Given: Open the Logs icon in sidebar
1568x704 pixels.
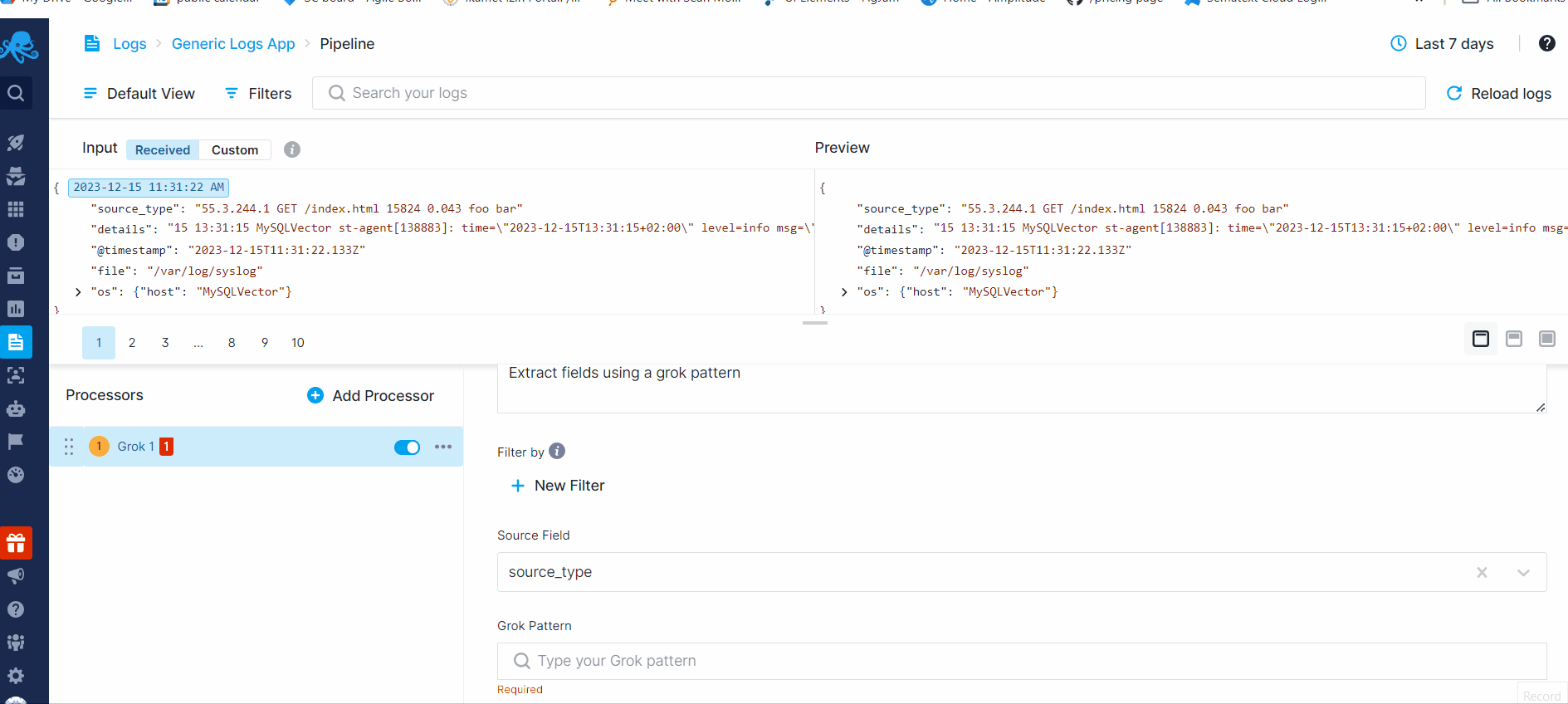Looking at the screenshot, I should click(x=16, y=342).
